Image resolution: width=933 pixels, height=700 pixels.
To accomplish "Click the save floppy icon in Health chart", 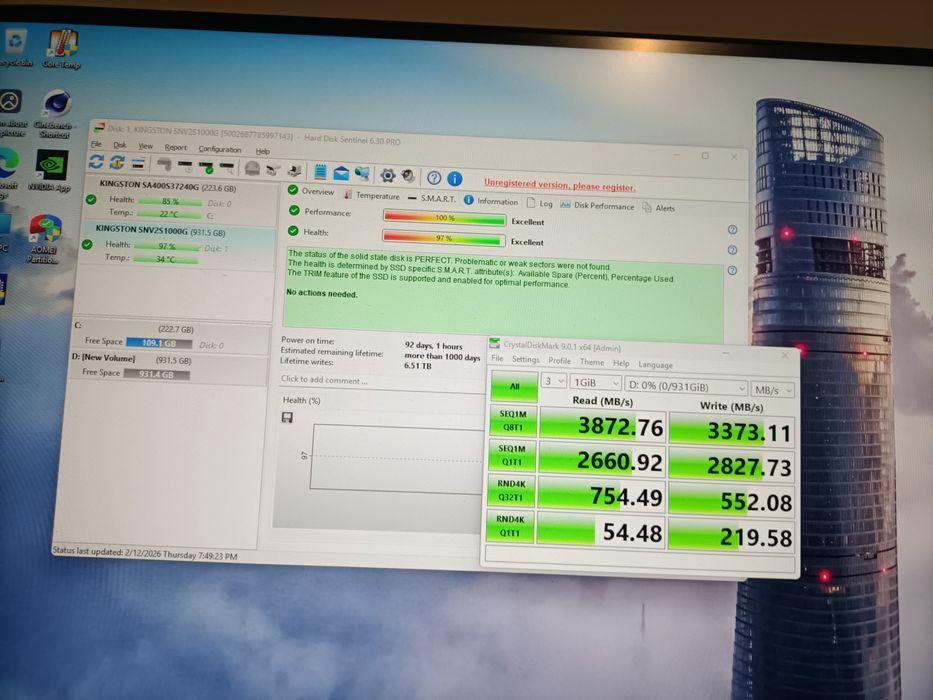I will pos(287,418).
